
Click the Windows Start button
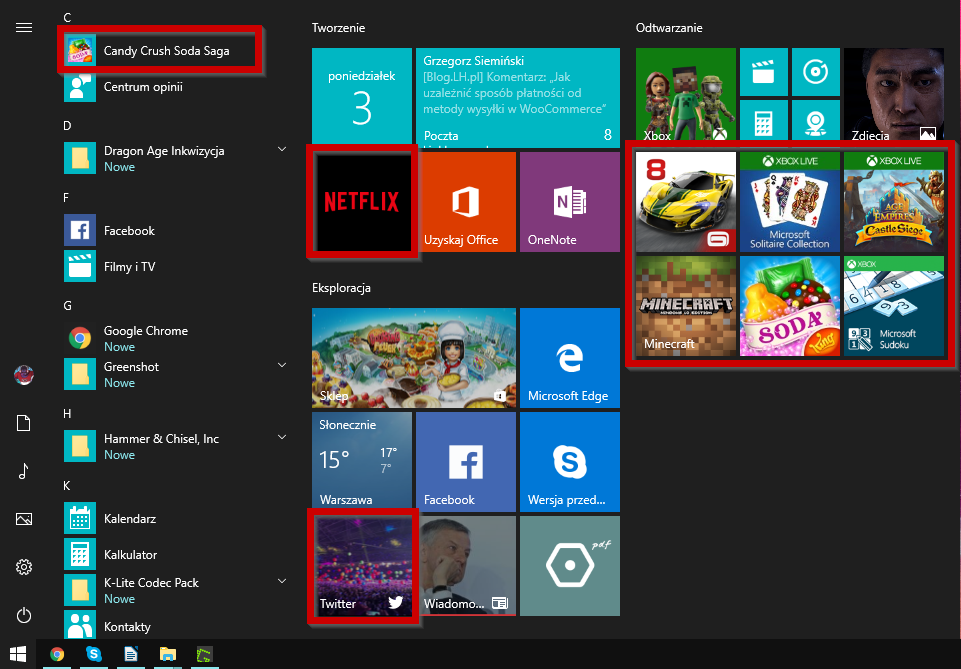click(x=18, y=654)
